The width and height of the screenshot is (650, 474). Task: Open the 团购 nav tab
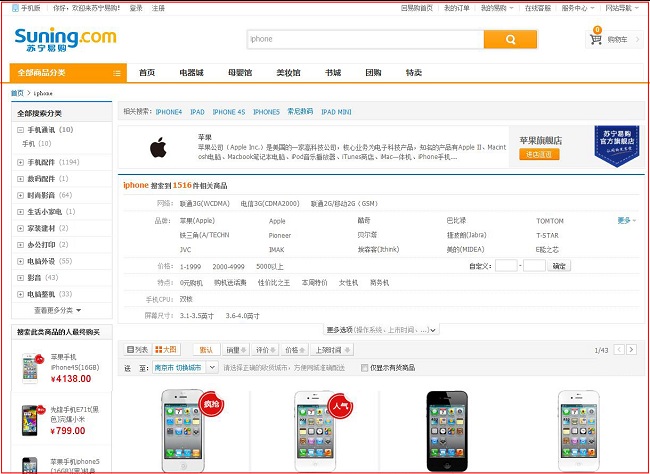click(x=373, y=73)
